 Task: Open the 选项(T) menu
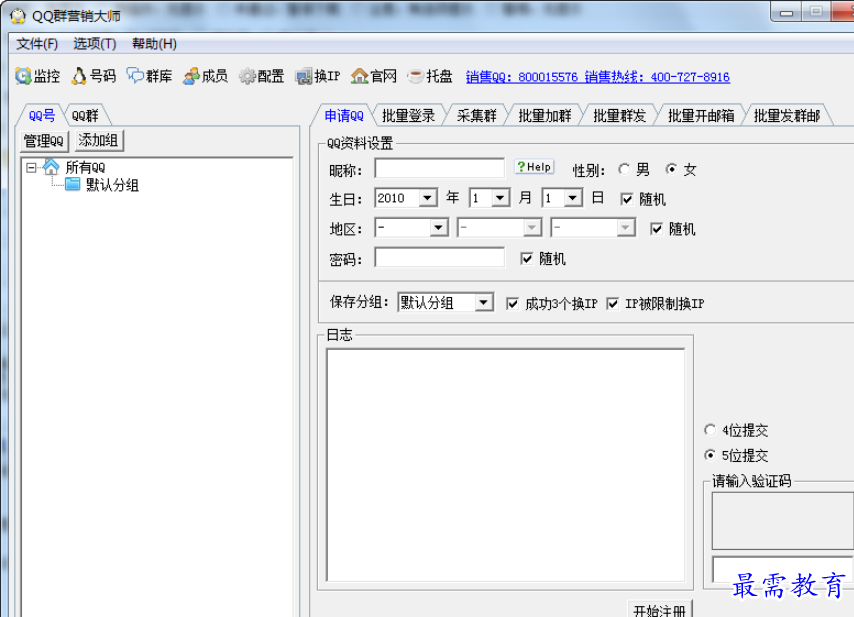pos(95,44)
